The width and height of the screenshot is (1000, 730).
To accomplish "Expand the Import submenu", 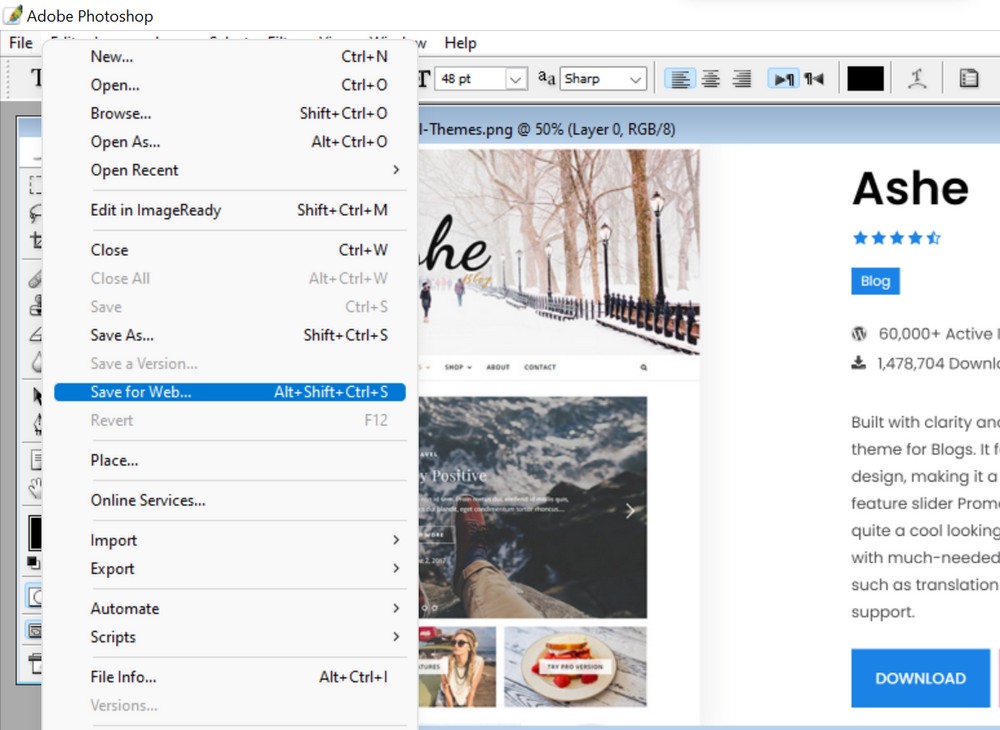I will pos(230,540).
